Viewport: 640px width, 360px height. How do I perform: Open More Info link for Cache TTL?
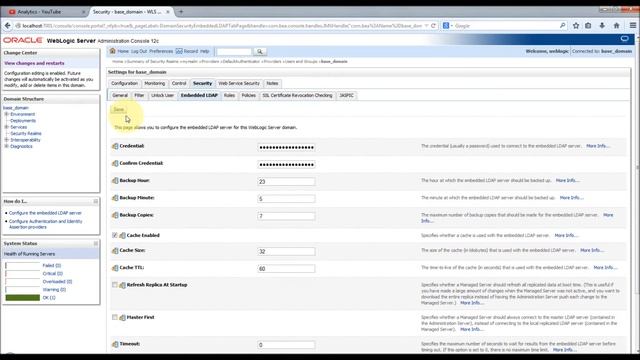(x=605, y=268)
